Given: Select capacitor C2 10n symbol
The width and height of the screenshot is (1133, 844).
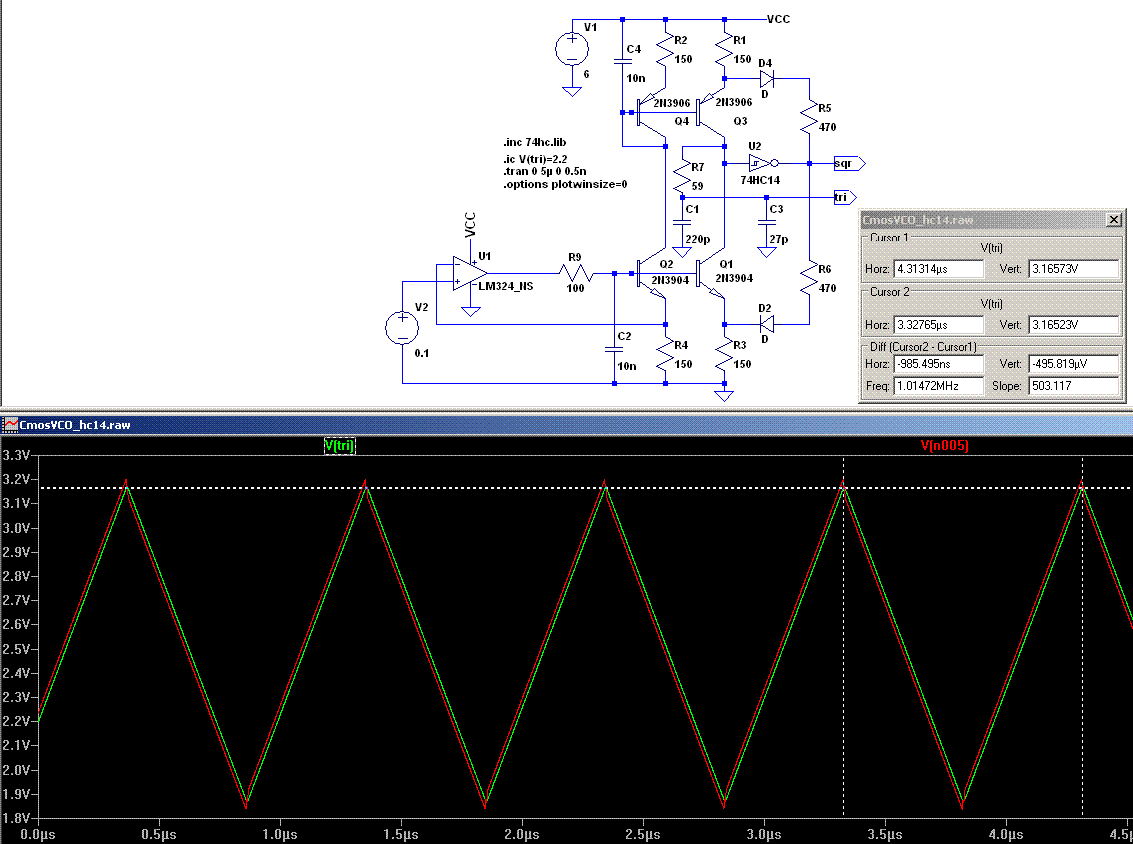Looking at the screenshot, I should 614,349.
